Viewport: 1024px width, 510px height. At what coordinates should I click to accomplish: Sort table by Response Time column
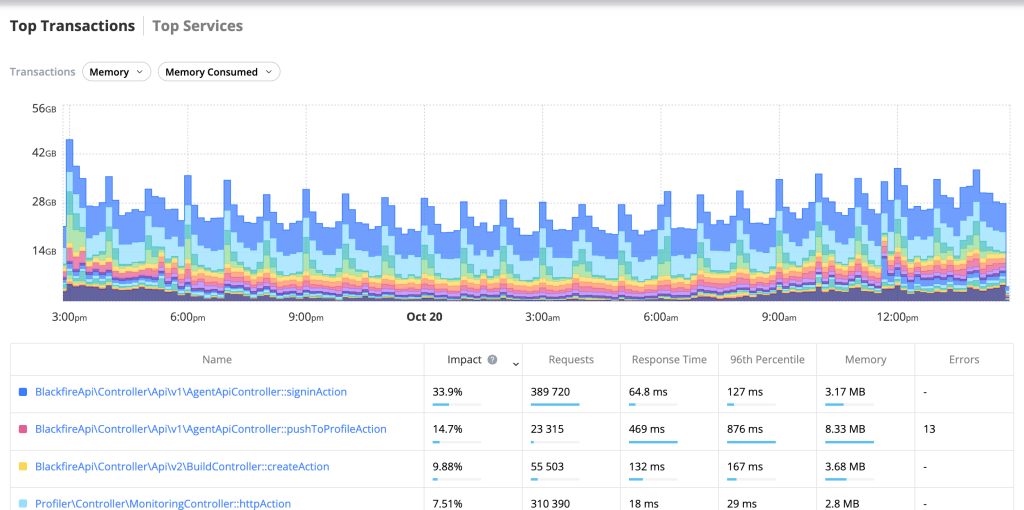667,360
